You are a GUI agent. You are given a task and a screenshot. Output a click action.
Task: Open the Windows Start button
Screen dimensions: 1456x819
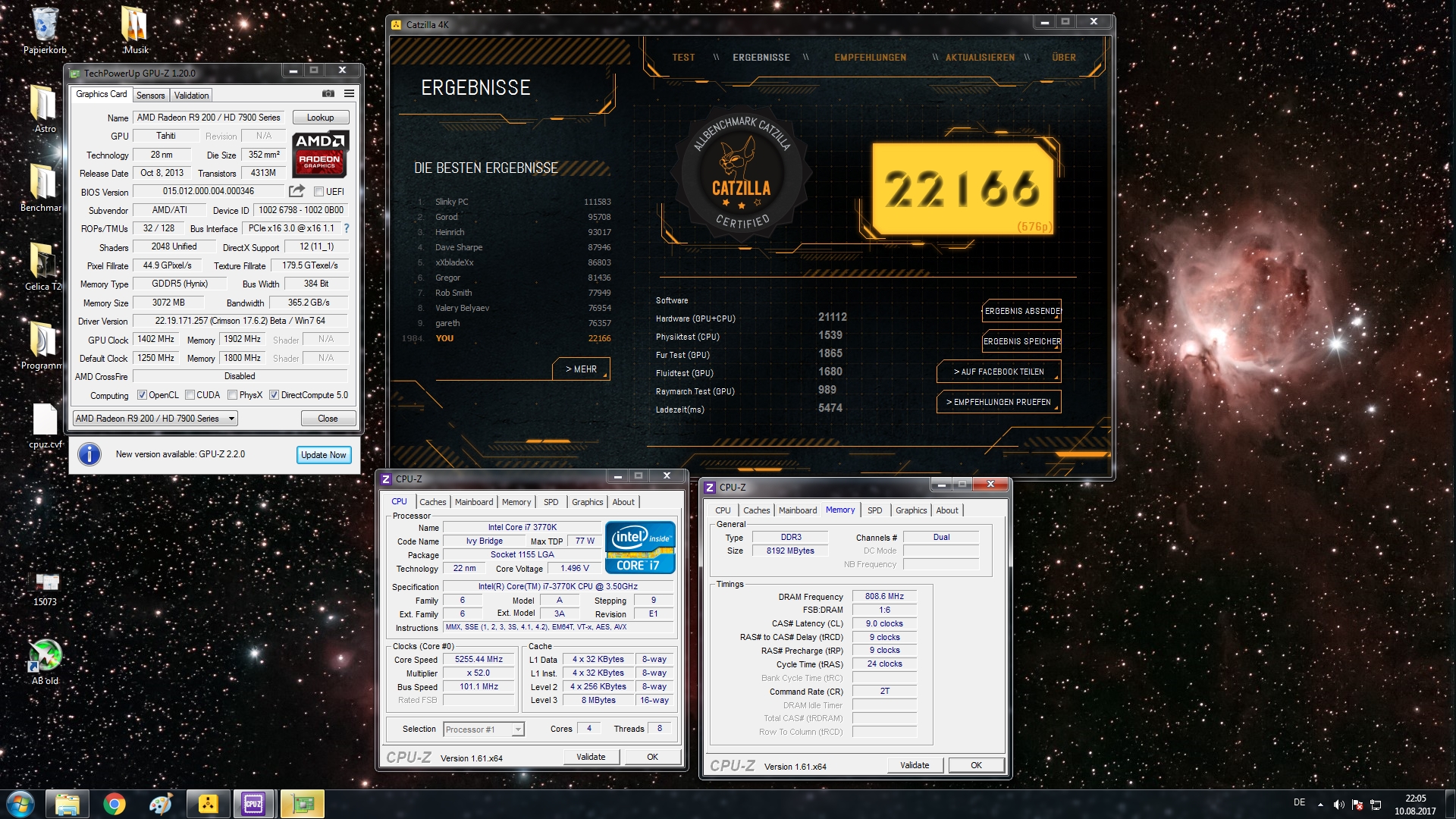pos(20,804)
